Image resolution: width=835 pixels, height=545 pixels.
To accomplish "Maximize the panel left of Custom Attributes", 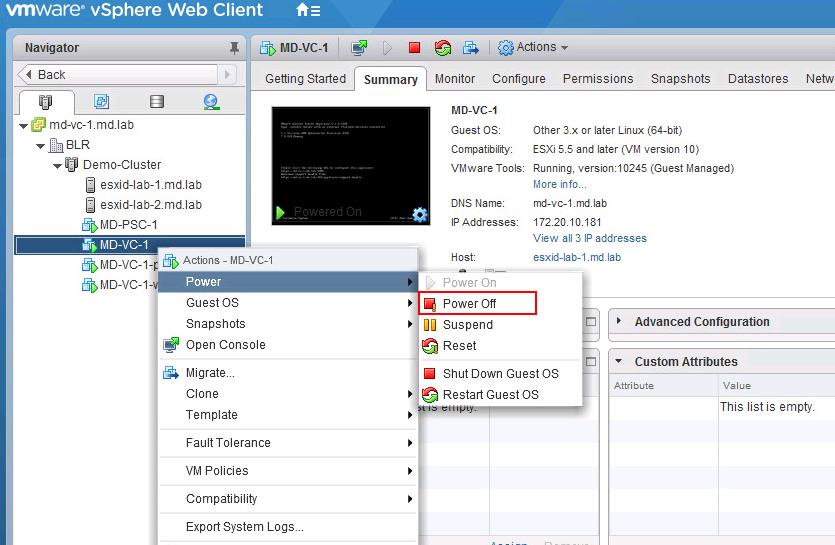I will (591, 362).
